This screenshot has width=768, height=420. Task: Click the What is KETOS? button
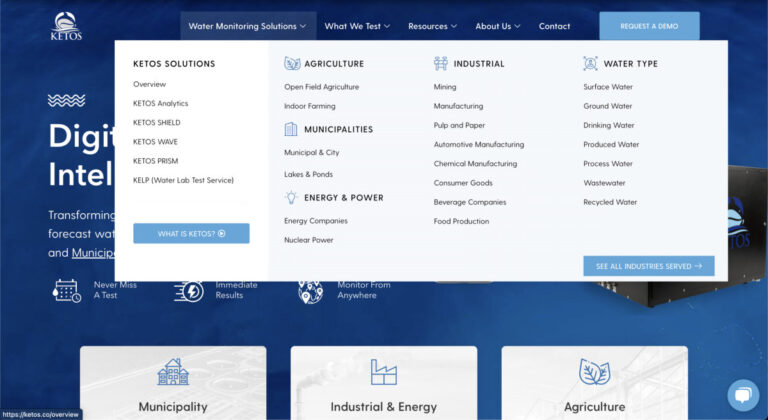(x=191, y=234)
